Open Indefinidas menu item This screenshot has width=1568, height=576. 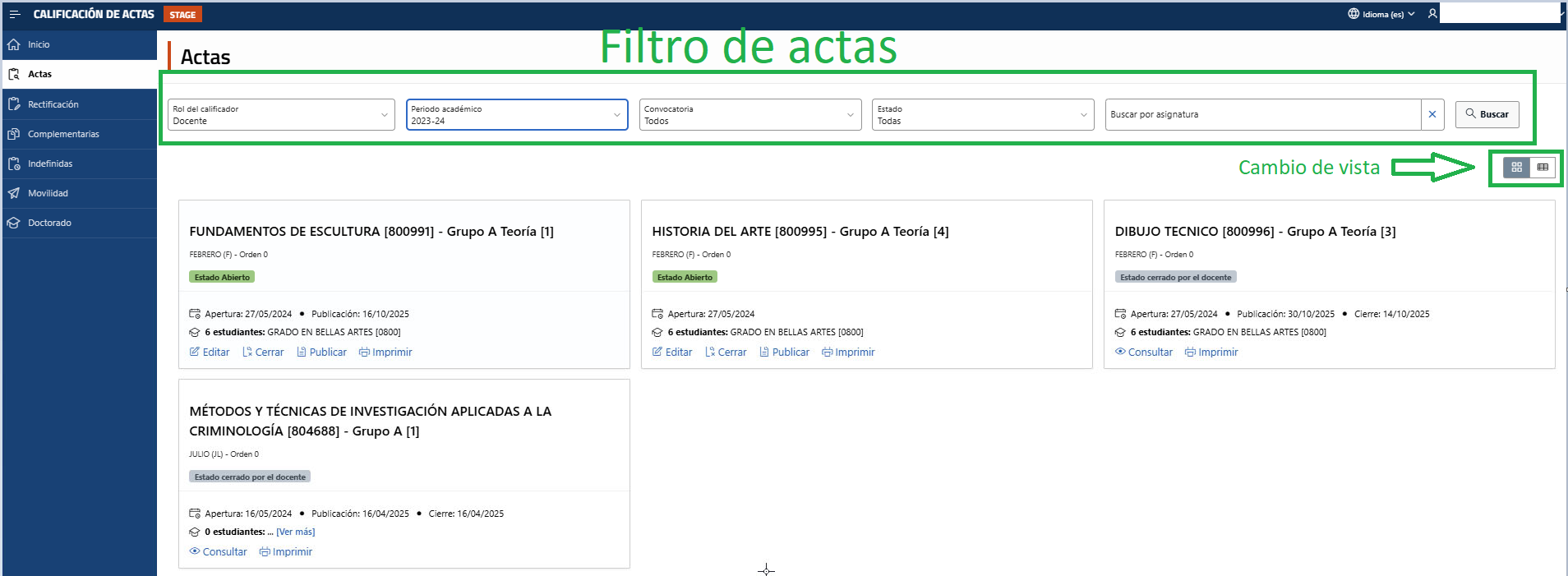click(80, 164)
